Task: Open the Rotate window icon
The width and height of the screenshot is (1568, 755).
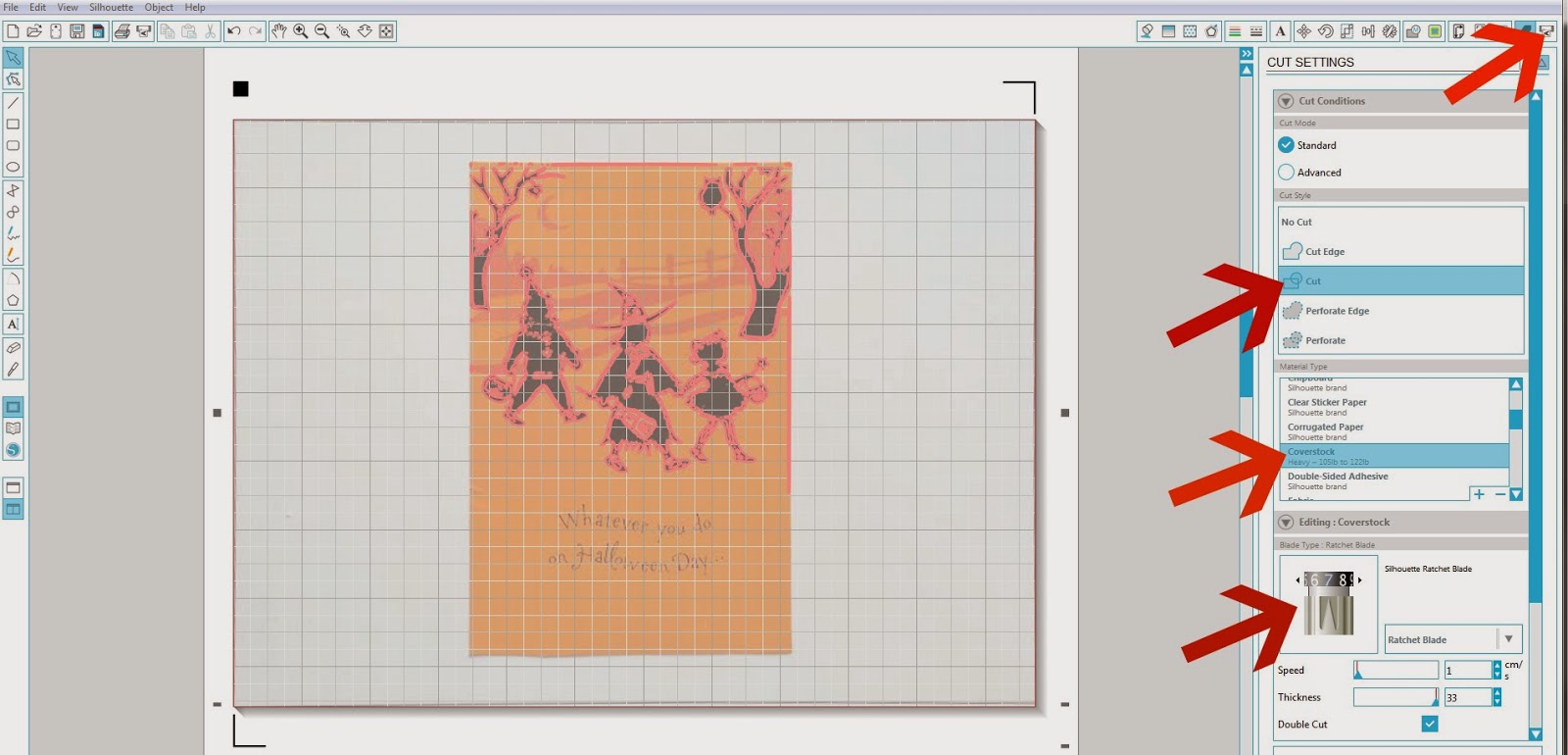Action: (1326, 31)
